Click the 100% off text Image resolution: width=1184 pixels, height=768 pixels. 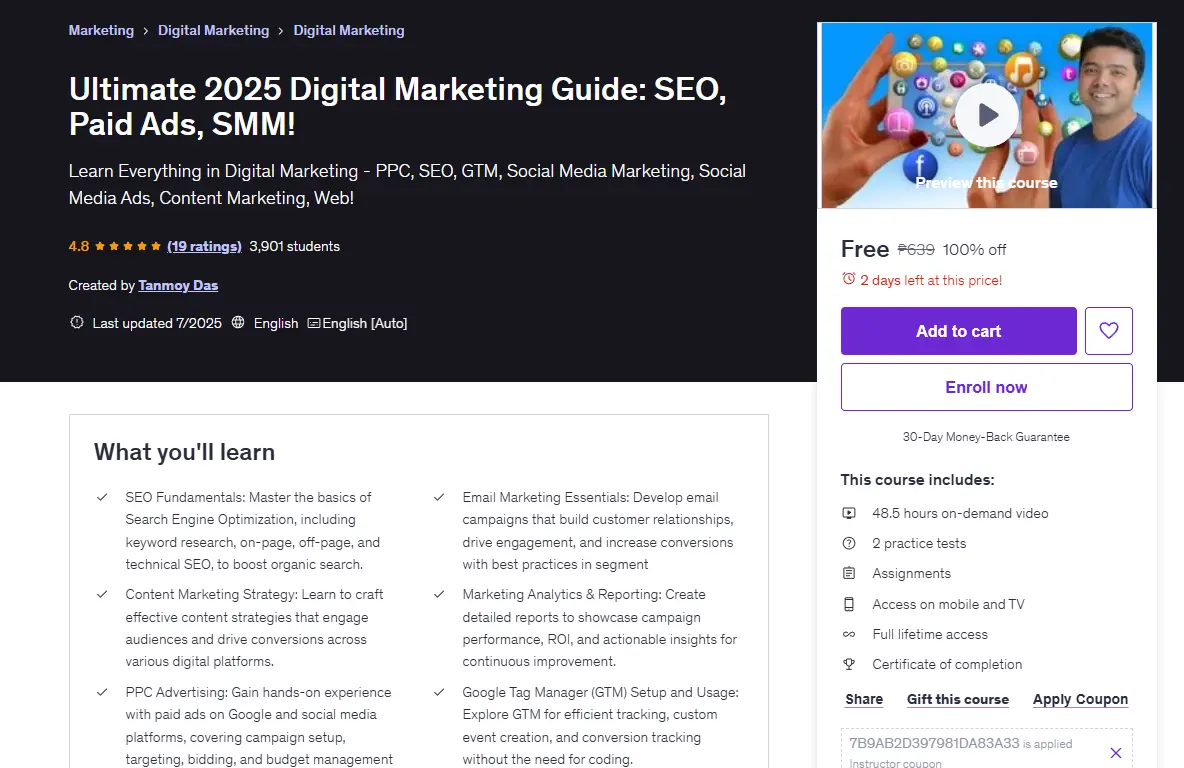point(974,250)
